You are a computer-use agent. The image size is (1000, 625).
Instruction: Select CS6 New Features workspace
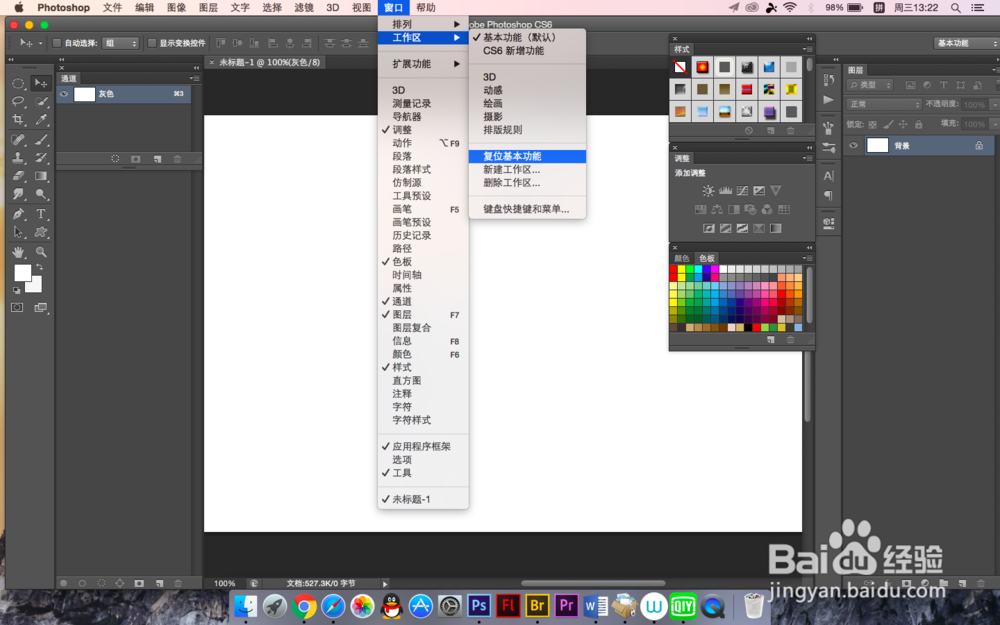click(527, 50)
